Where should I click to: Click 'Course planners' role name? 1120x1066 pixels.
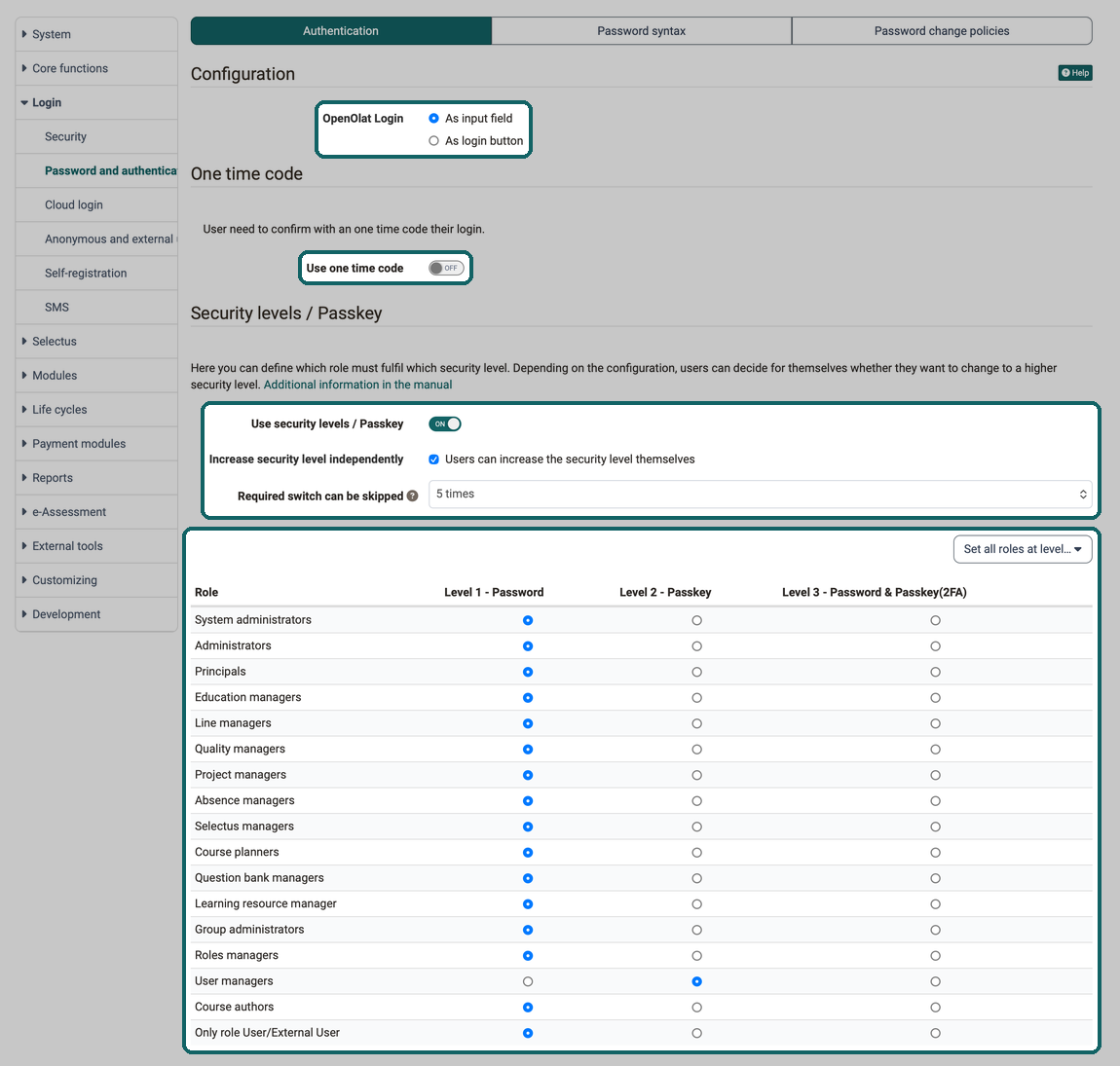pyautogui.click(x=237, y=852)
